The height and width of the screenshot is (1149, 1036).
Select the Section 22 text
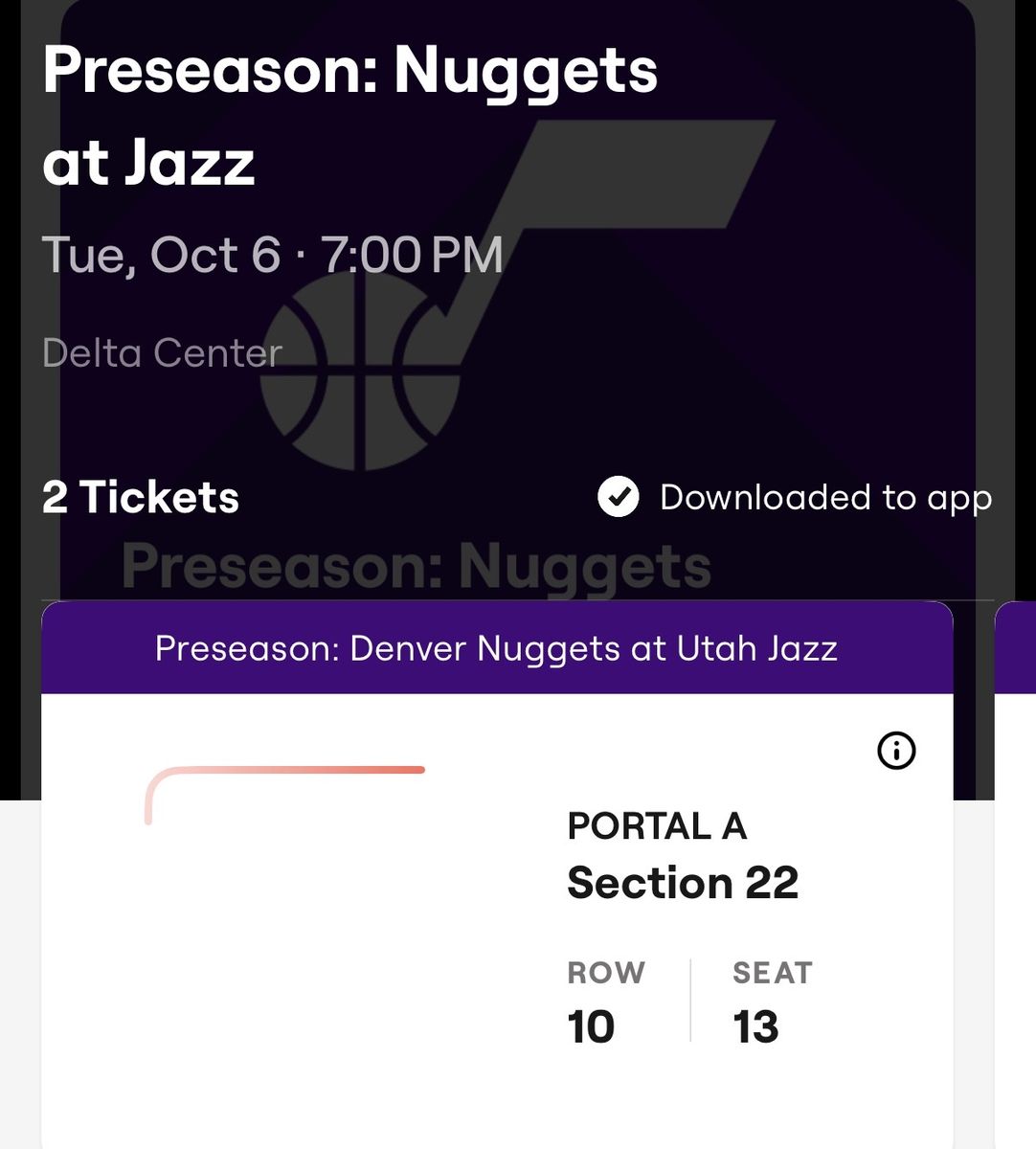click(x=683, y=883)
